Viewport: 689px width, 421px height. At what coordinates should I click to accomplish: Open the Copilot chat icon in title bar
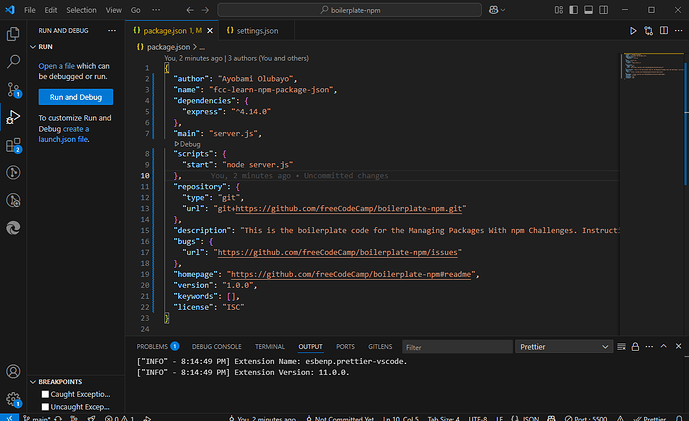coord(493,10)
